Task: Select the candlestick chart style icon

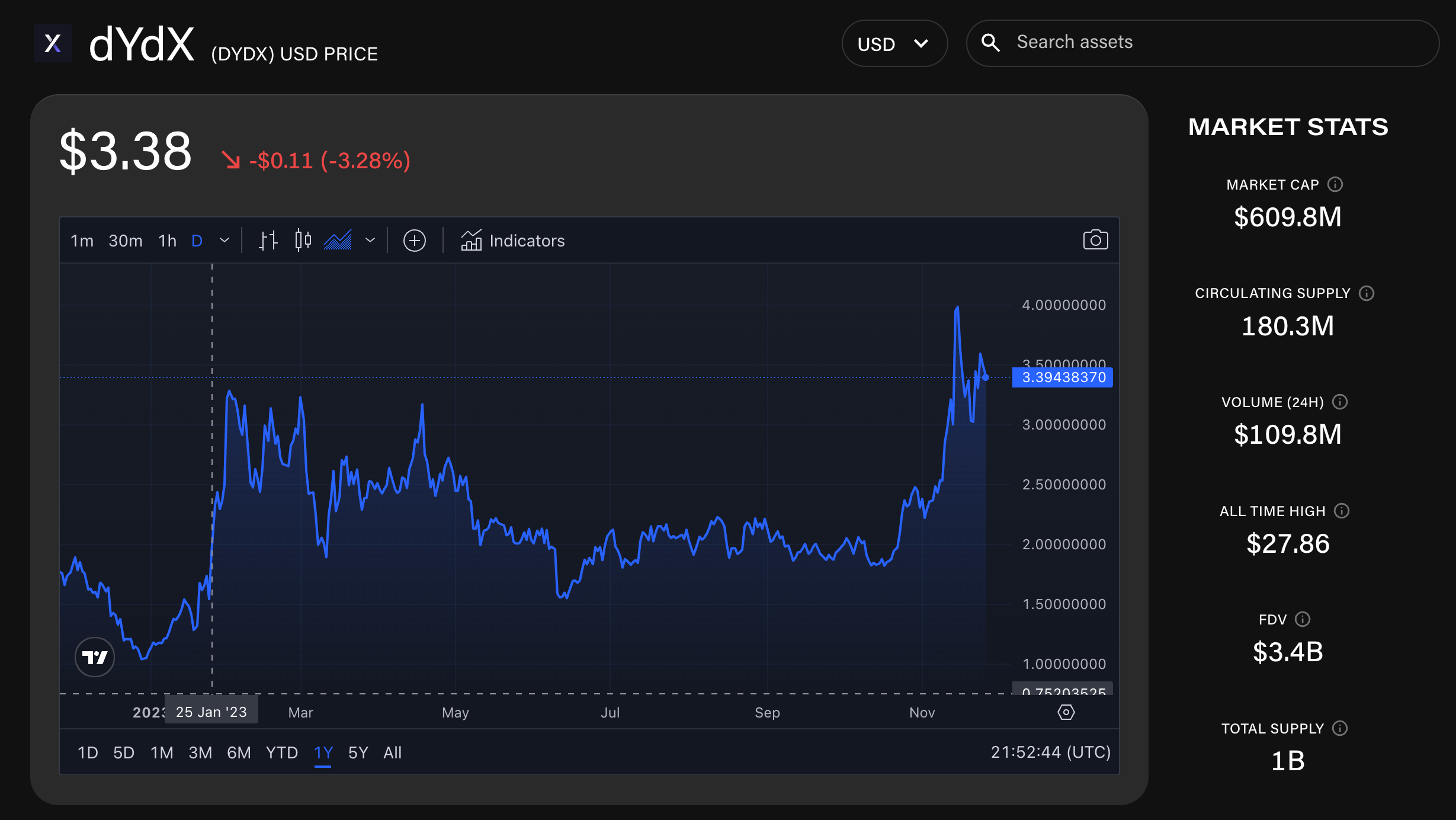Action: click(303, 241)
